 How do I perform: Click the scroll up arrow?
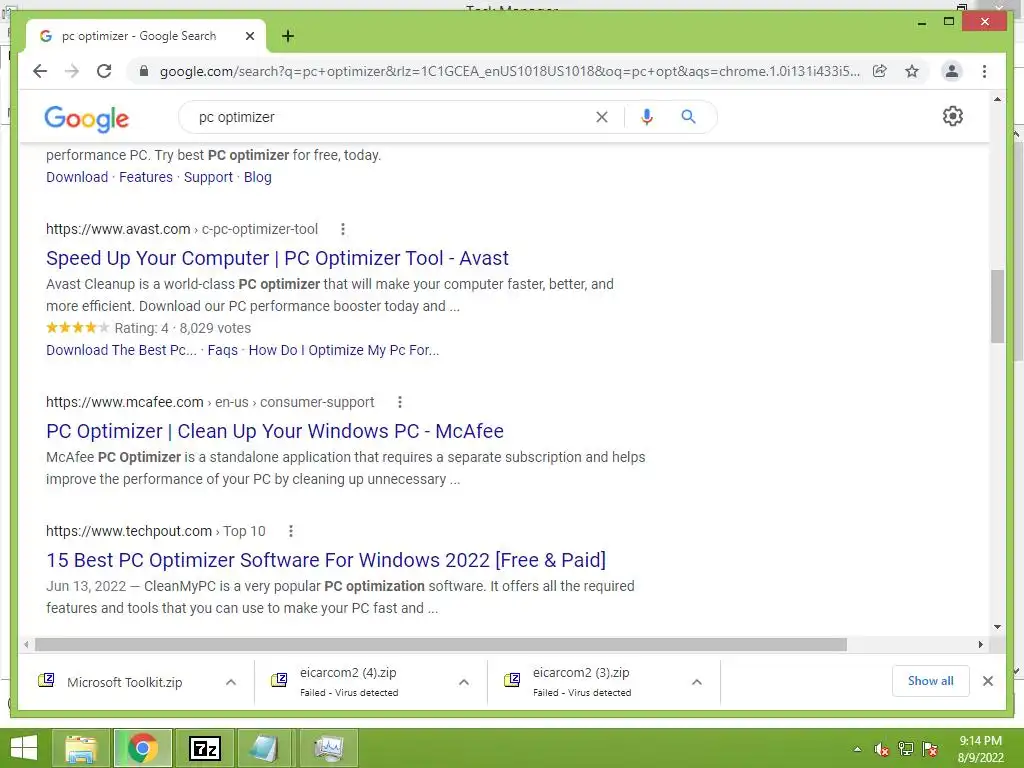[997, 99]
